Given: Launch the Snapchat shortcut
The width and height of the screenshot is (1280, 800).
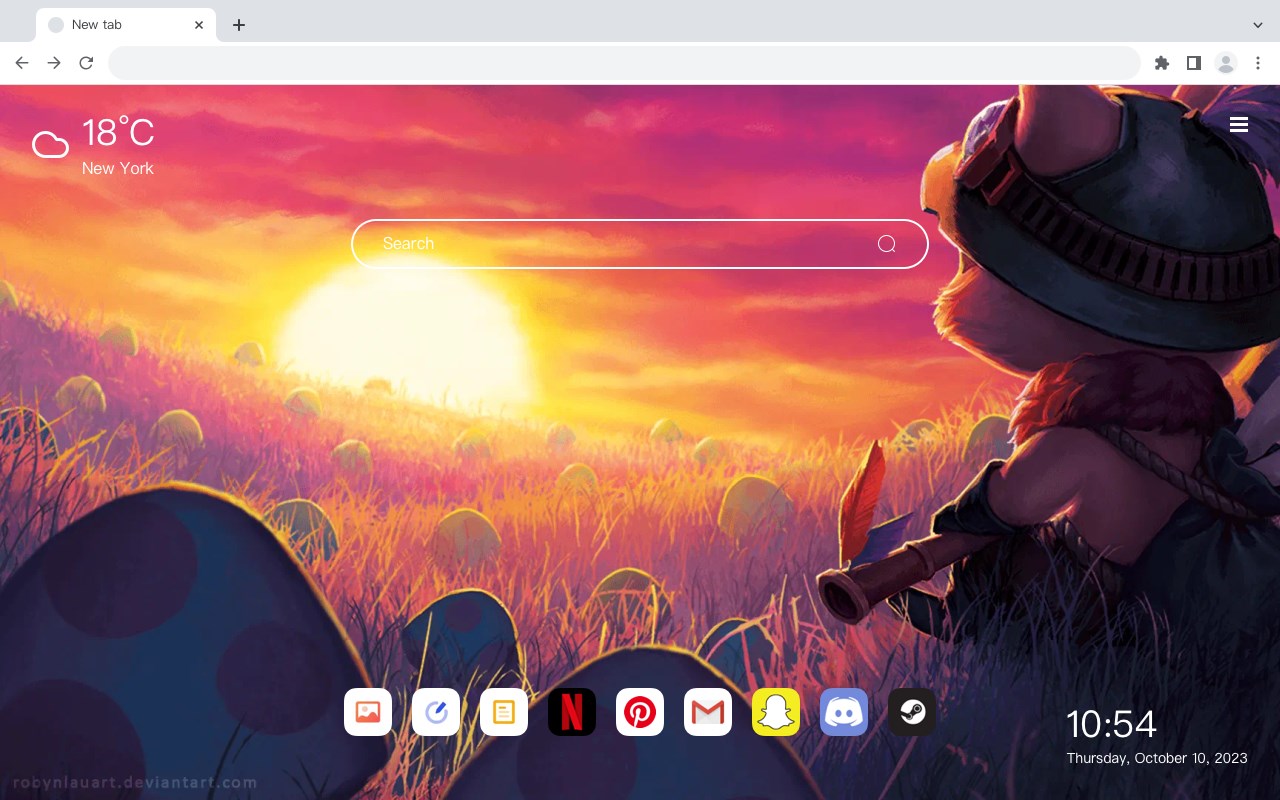Looking at the screenshot, I should click(x=776, y=712).
